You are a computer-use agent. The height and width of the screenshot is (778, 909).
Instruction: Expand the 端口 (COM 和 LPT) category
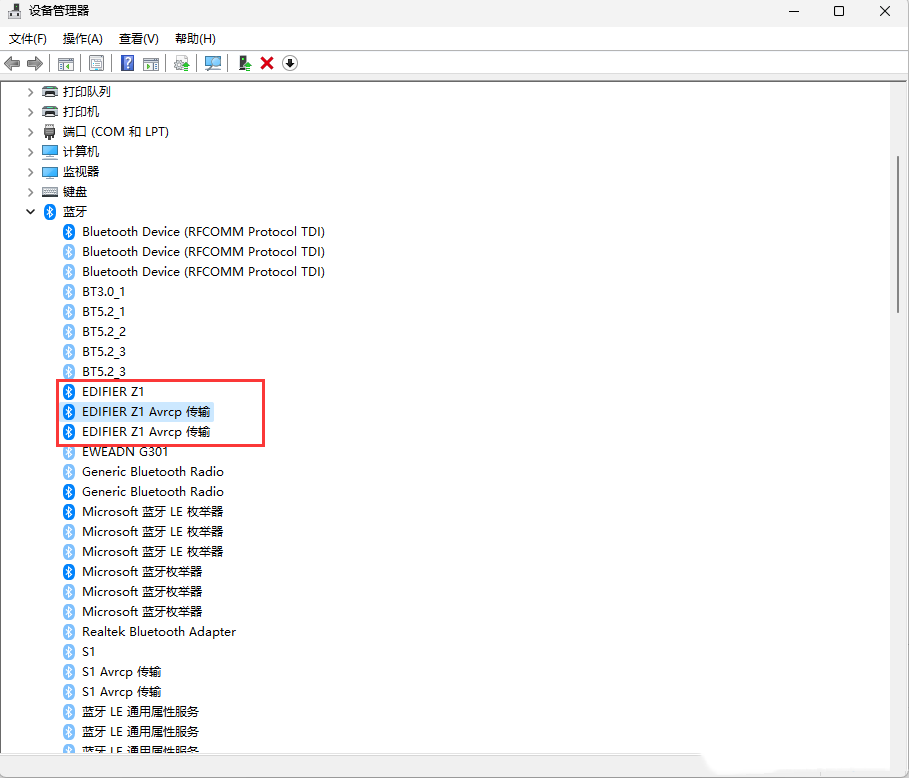pos(31,131)
